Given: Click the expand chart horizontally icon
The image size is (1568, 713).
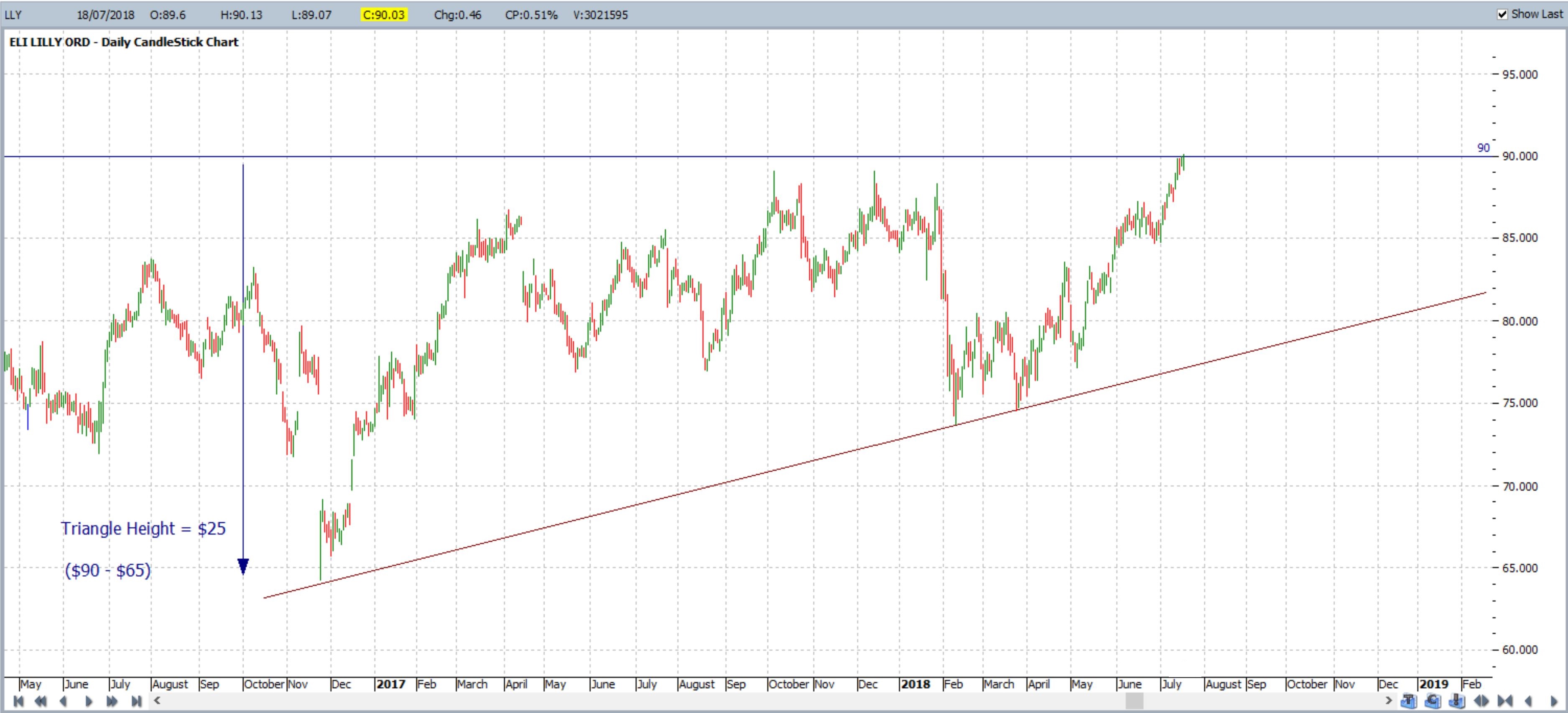Looking at the screenshot, I should pyautogui.click(x=1481, y=701).
